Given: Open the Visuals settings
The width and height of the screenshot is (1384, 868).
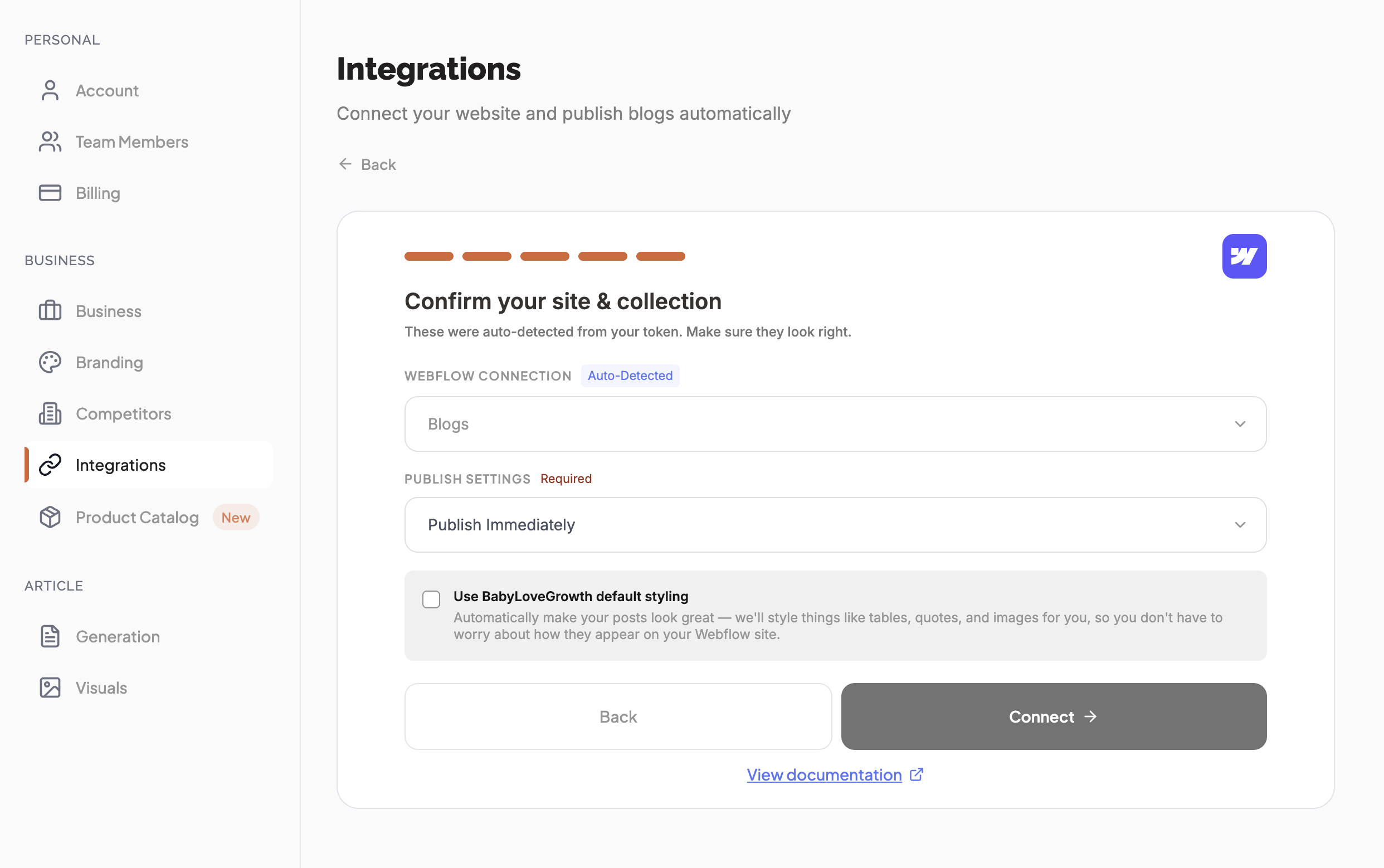Looking at the screenshot, I should [149, 687].
